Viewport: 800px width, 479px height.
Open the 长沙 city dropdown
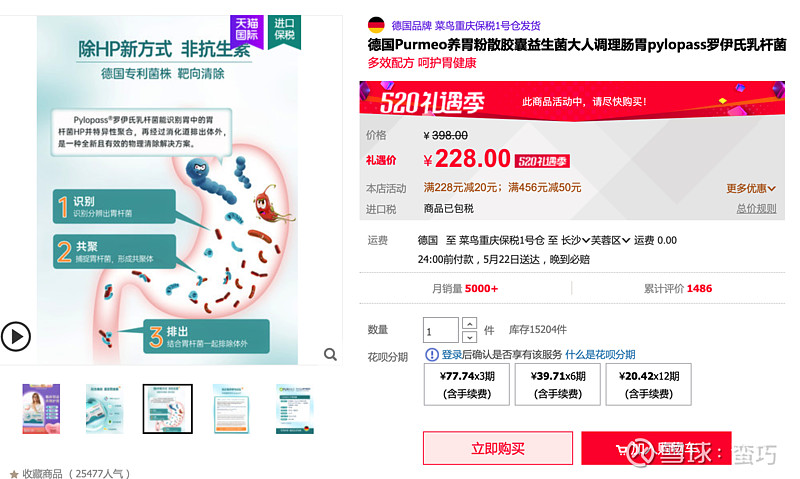tap(576, 240)
